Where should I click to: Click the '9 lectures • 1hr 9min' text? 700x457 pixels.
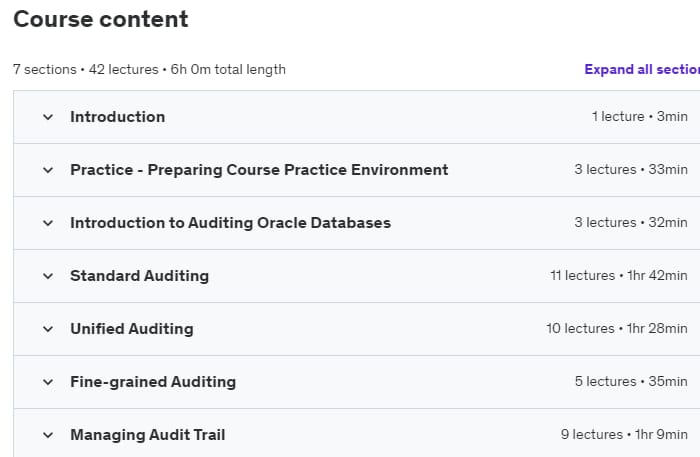(624, 434)
